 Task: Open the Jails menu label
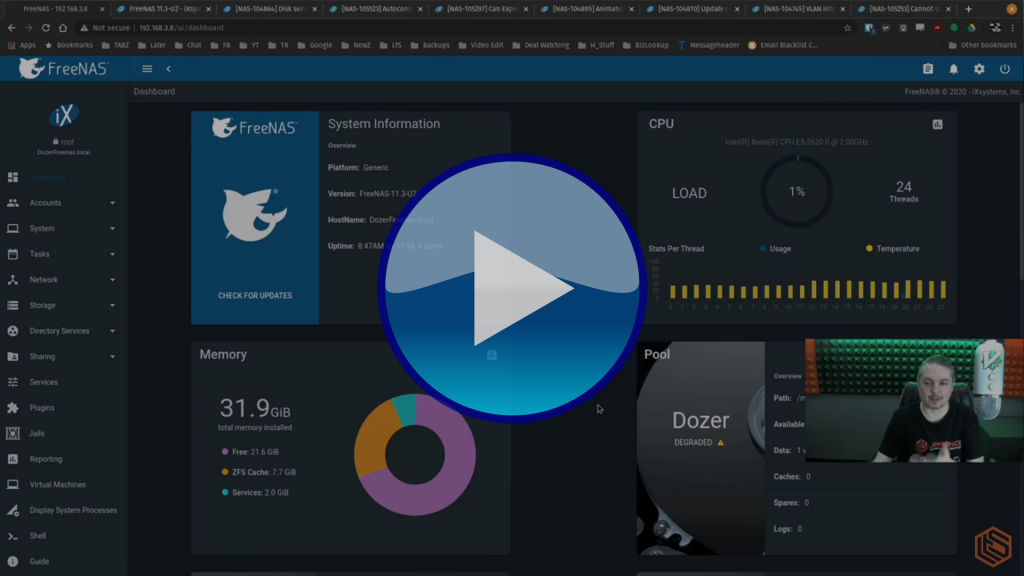37,433
